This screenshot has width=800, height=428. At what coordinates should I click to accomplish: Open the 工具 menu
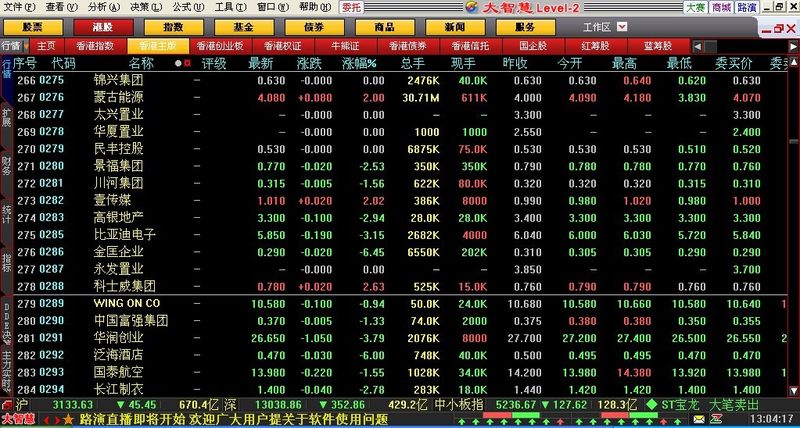[231, 7]
